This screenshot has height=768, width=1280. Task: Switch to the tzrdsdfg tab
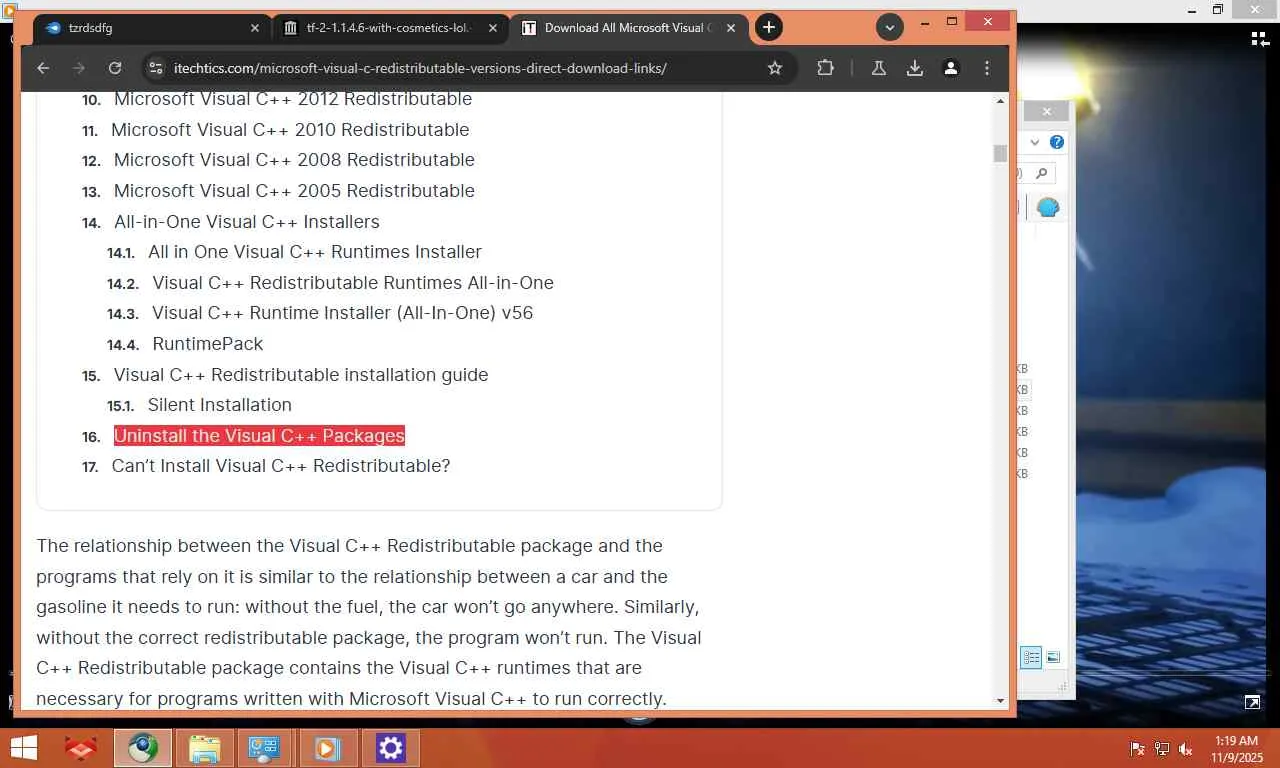point(152,28)
